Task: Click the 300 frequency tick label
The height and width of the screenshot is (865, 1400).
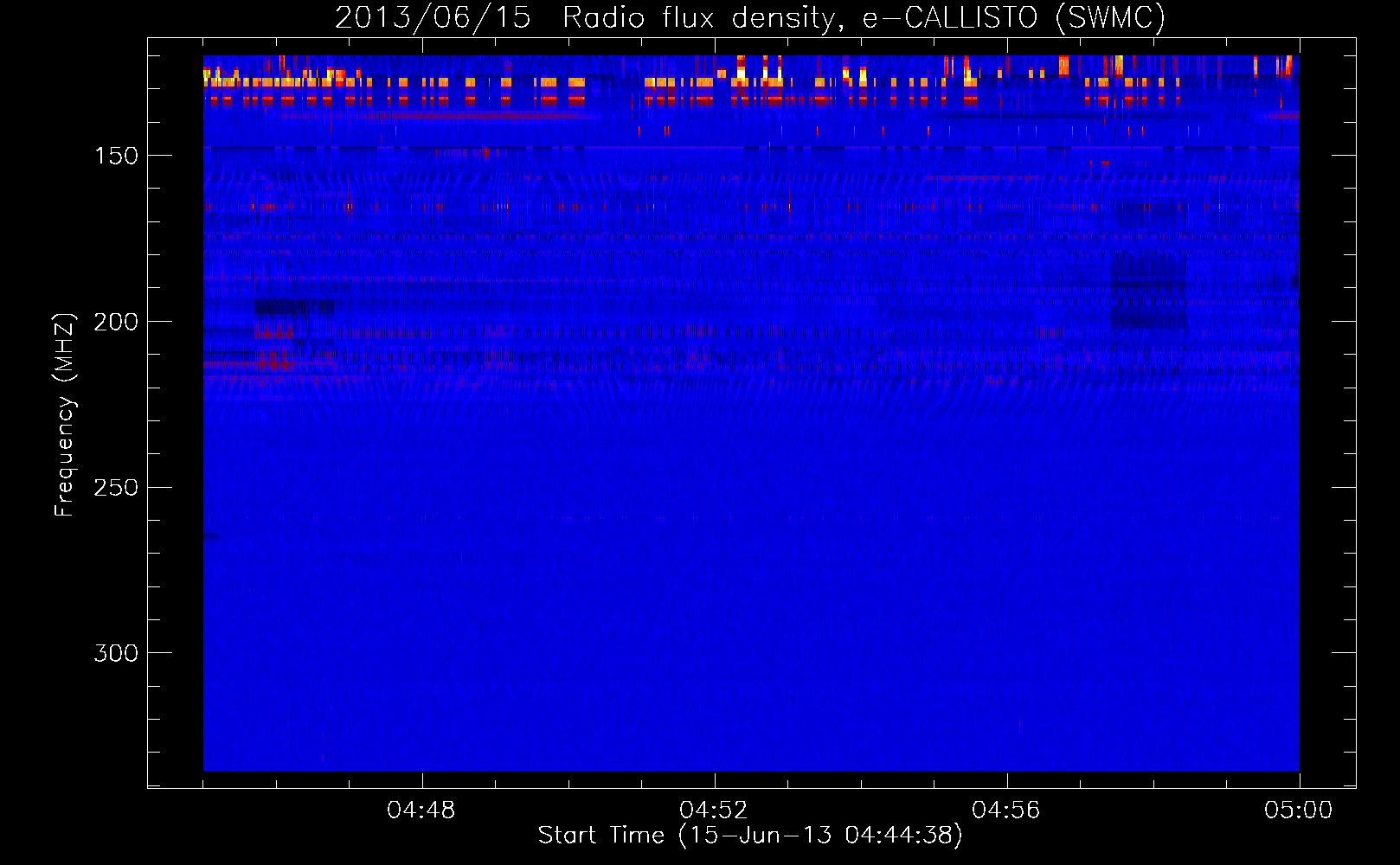Action: click(x=116, y=653)
